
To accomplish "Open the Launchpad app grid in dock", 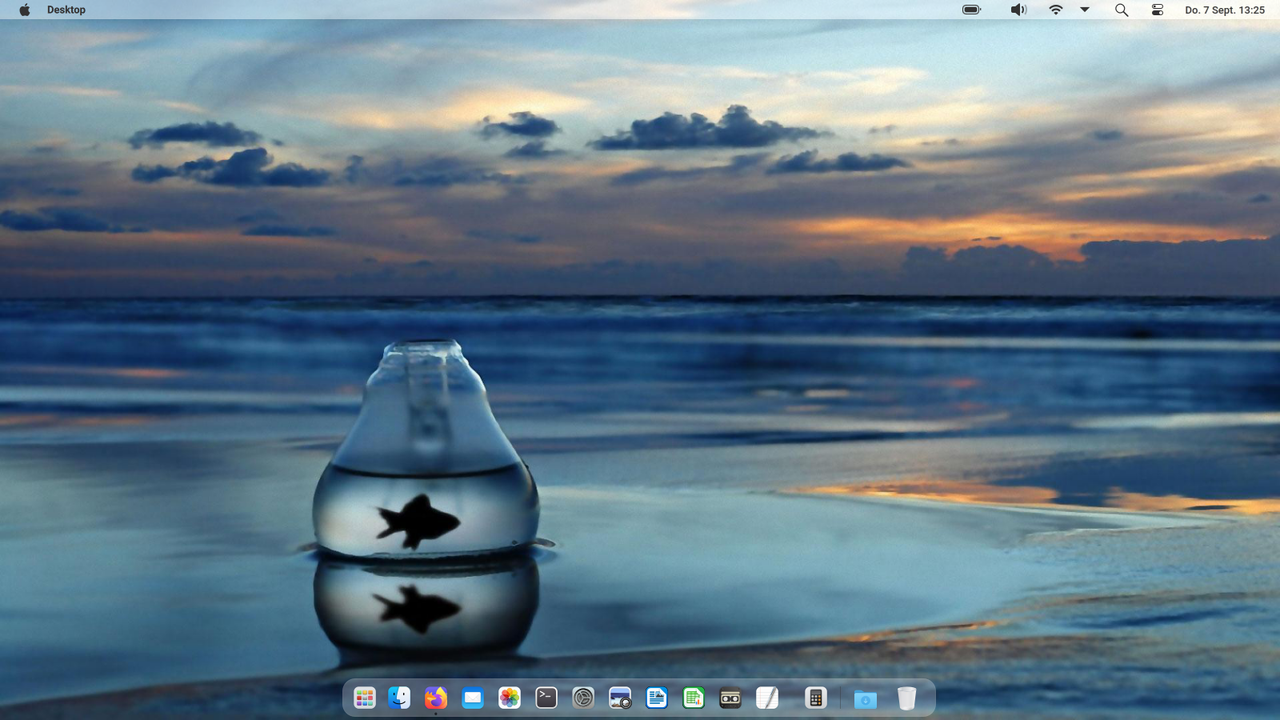I will point(365,698).
